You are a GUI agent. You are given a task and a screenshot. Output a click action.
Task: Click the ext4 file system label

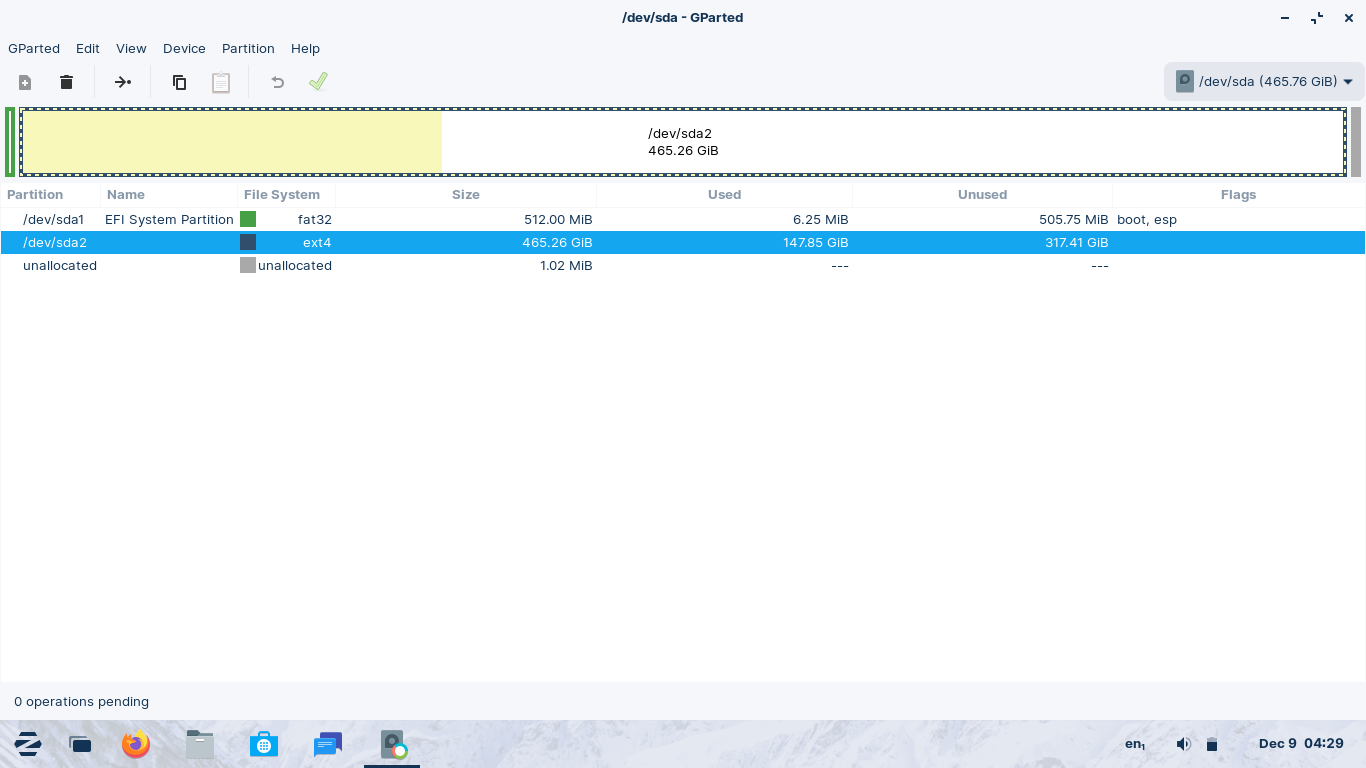[317, 242]
